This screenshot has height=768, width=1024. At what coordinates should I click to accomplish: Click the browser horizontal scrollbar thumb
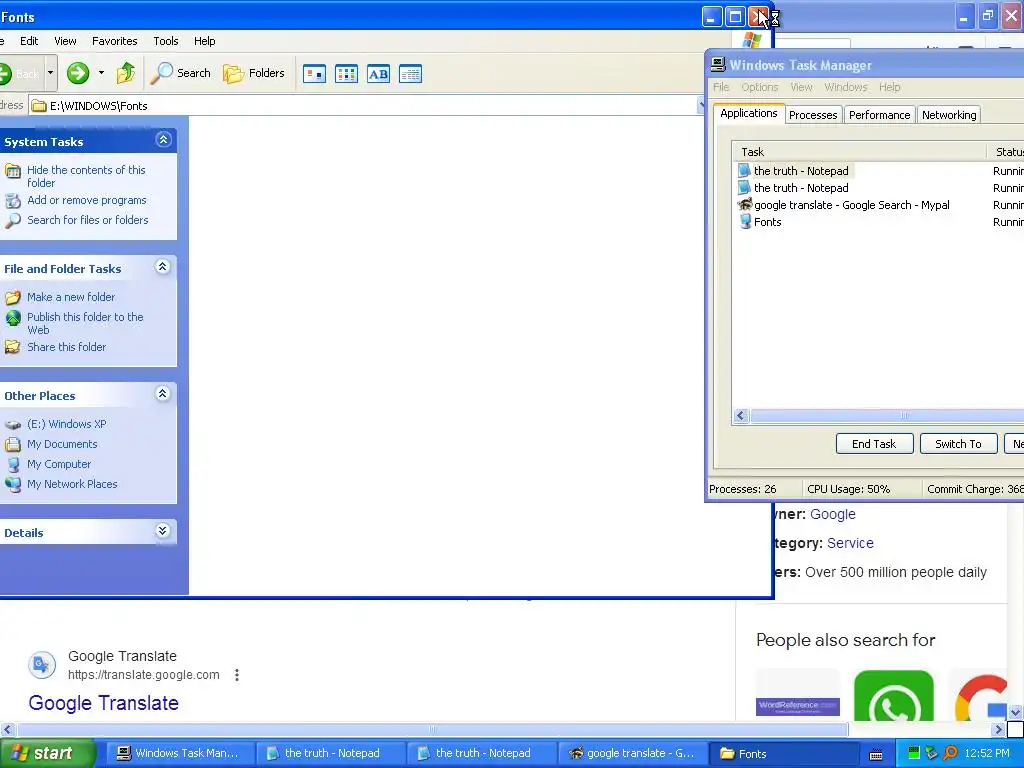(434, 729)
